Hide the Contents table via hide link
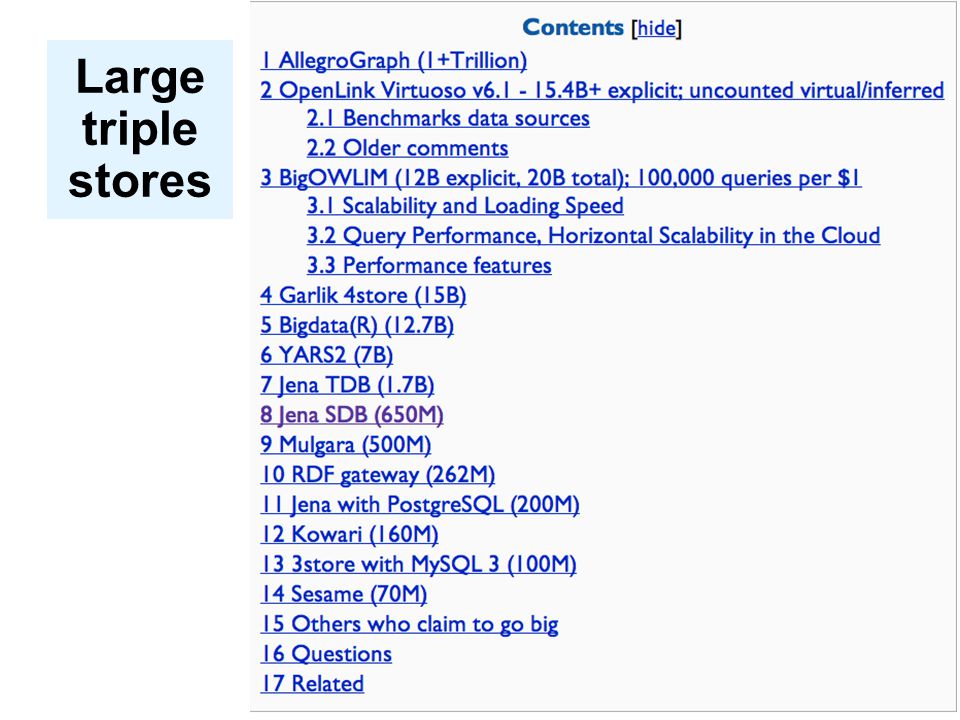This screenshot has width=960, height=720. 656,28
